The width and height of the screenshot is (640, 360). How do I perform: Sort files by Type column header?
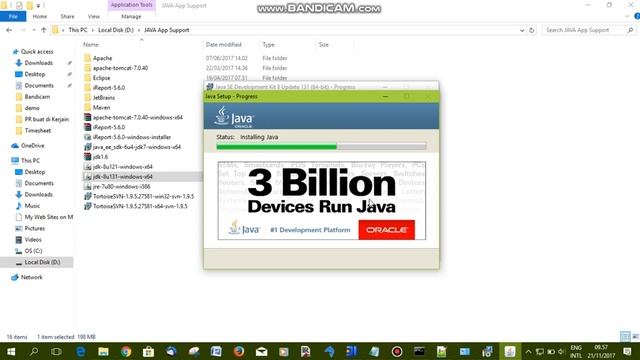coord(268,44)
